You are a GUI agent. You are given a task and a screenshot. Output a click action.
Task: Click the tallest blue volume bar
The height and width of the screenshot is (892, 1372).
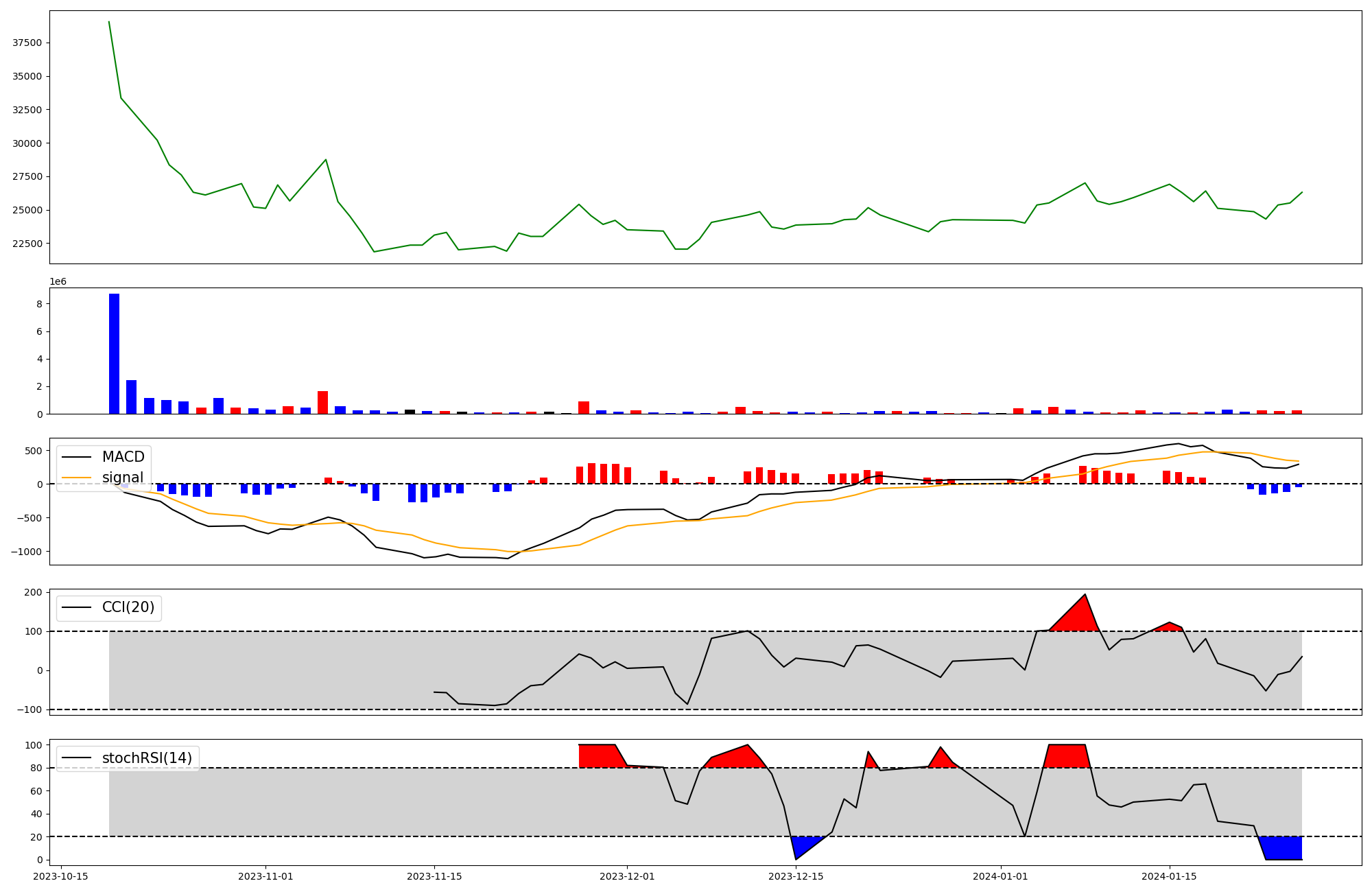pyautogui.click(x=114, y=354)
